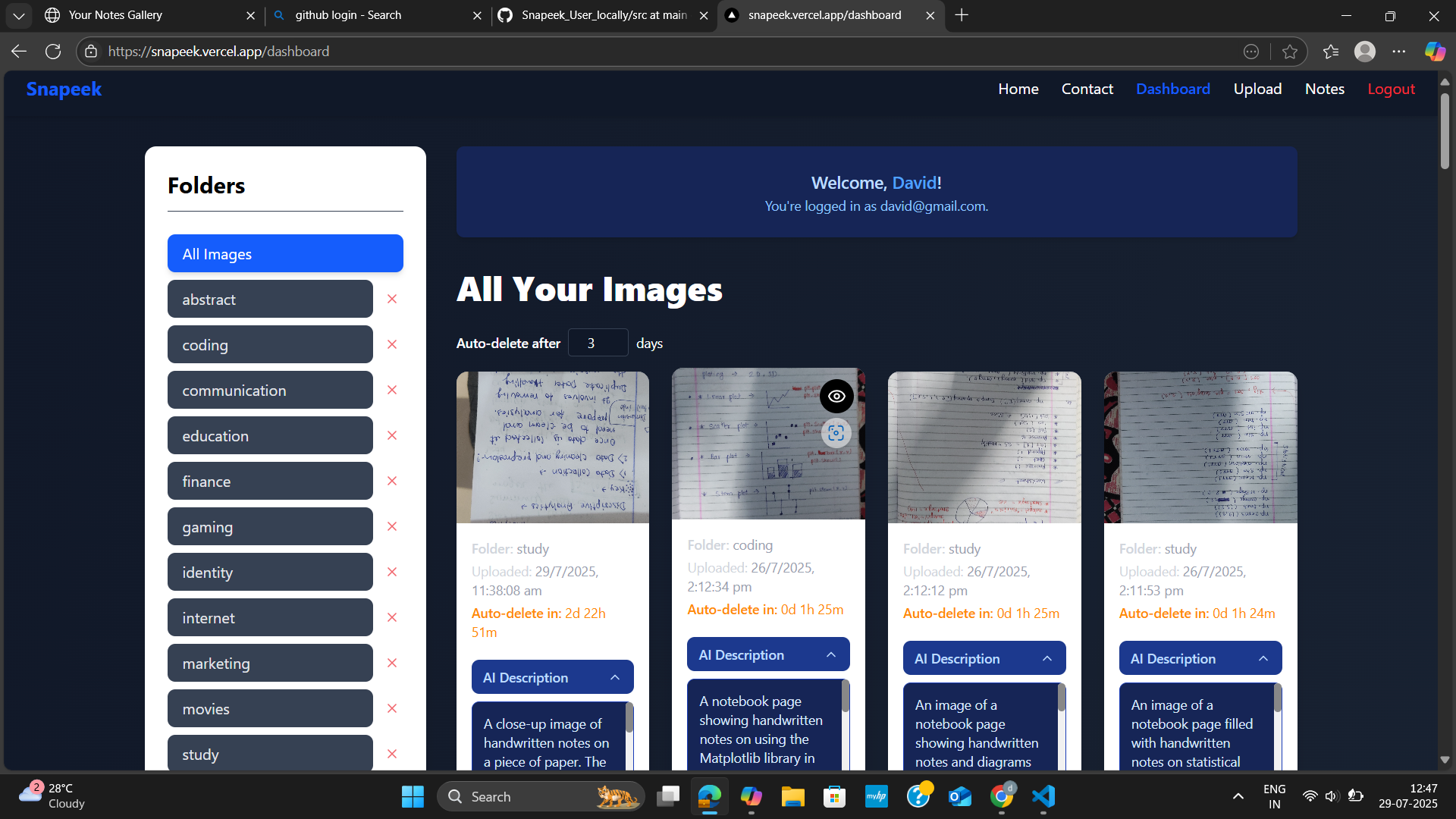Click Logout to sign out
This screenshot has width=1456, height=819.
pyautogui.click(x=1391, y=89)
